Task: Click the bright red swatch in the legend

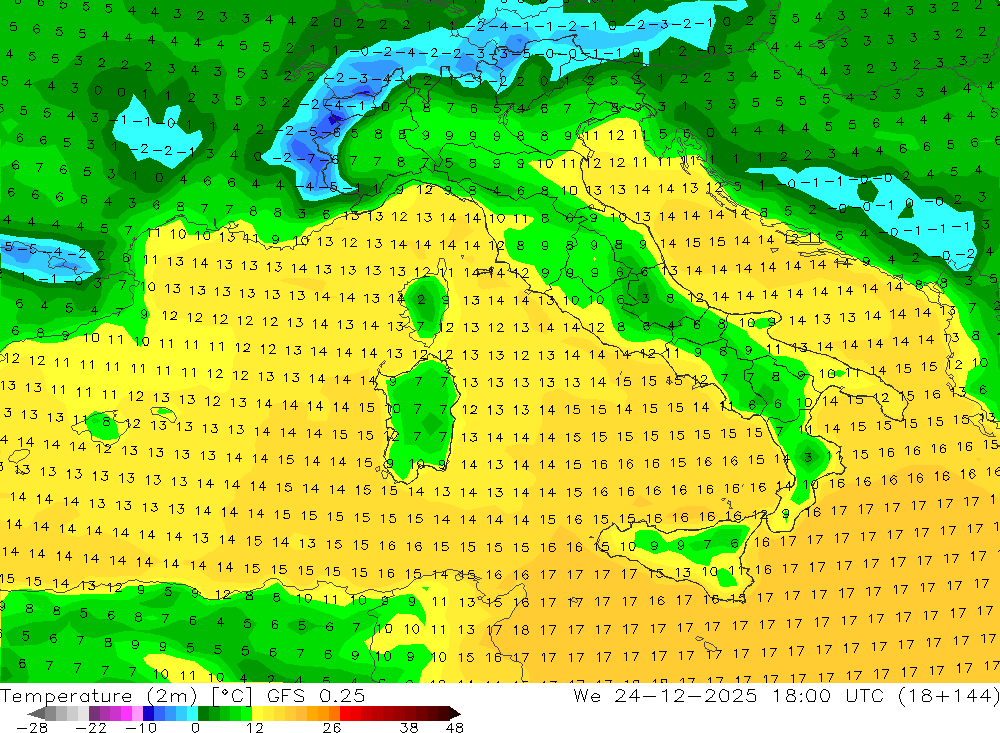Action: (x=345, y=713)
